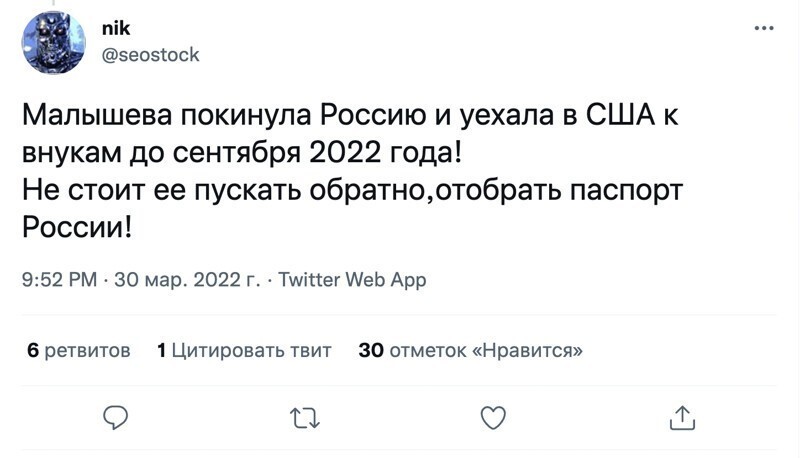Show the 30 отметок «Нравится» list
This screenshot has width=800, height=458.
470,350
